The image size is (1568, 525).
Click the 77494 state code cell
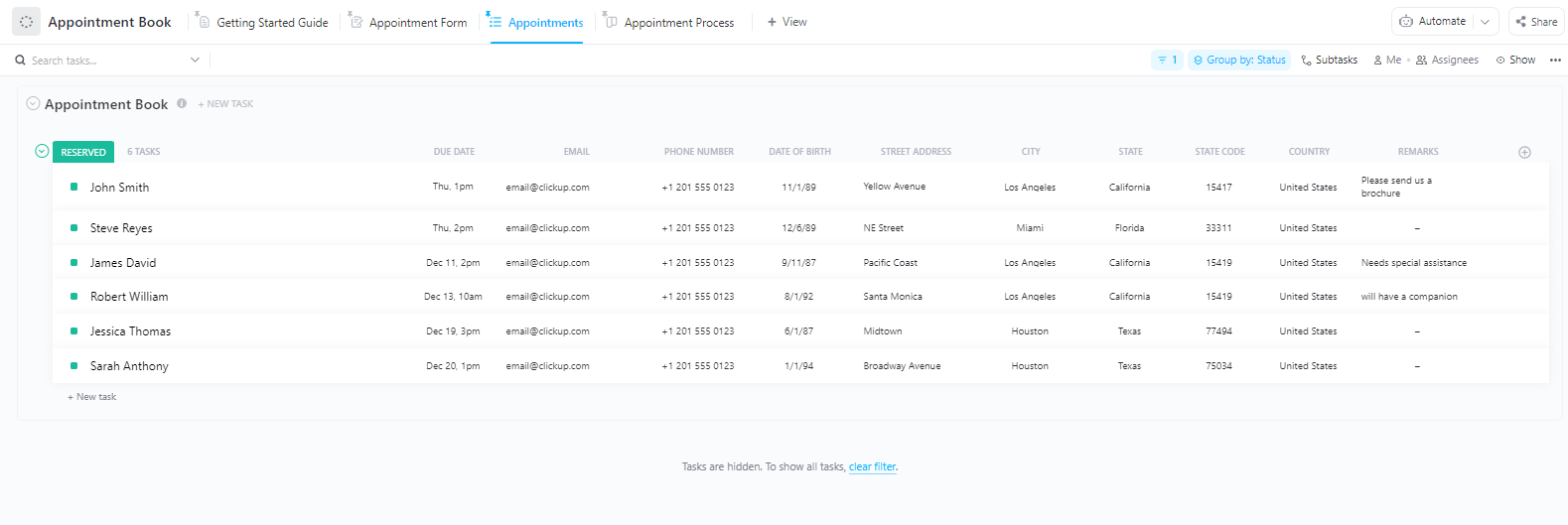pyautogui.click(x=1218, y=331)
